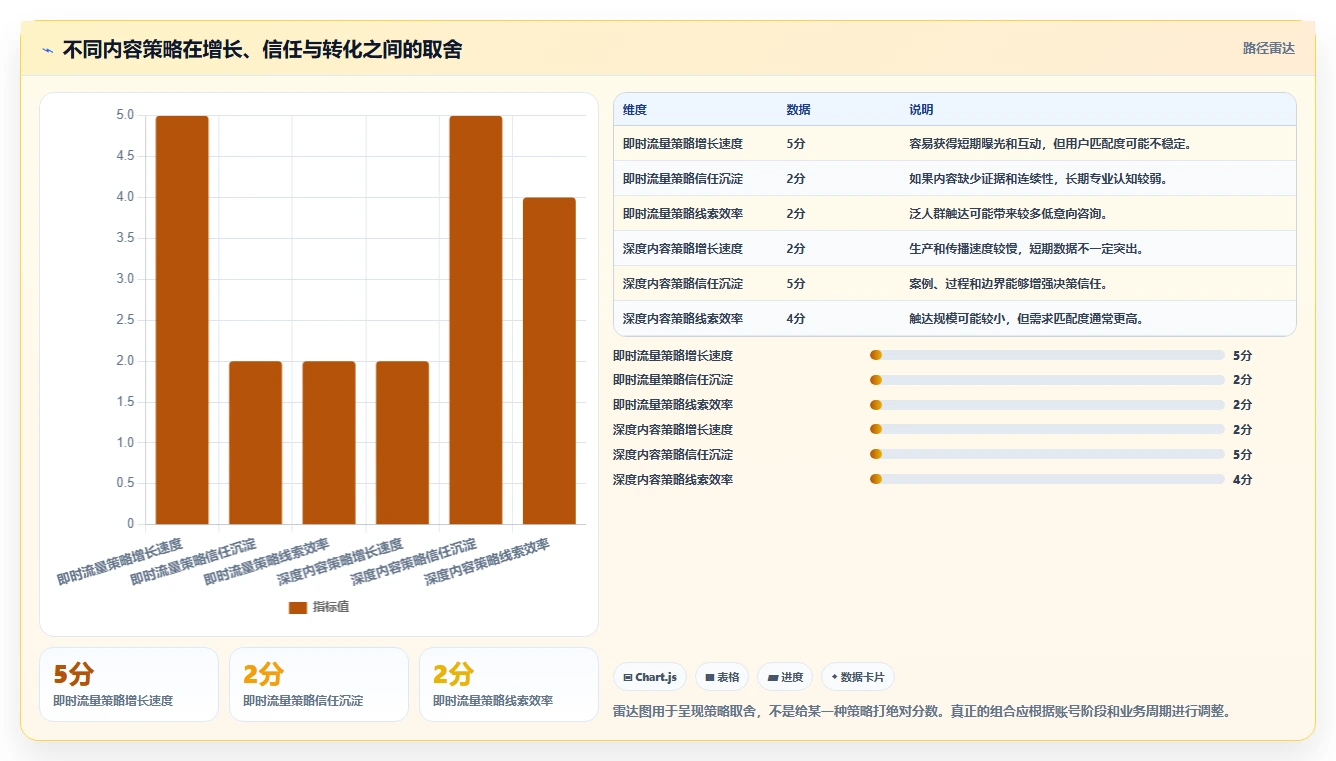
Task: Click x-axis label 深度内容策略线索效率
Action: (x=487, y=562)
